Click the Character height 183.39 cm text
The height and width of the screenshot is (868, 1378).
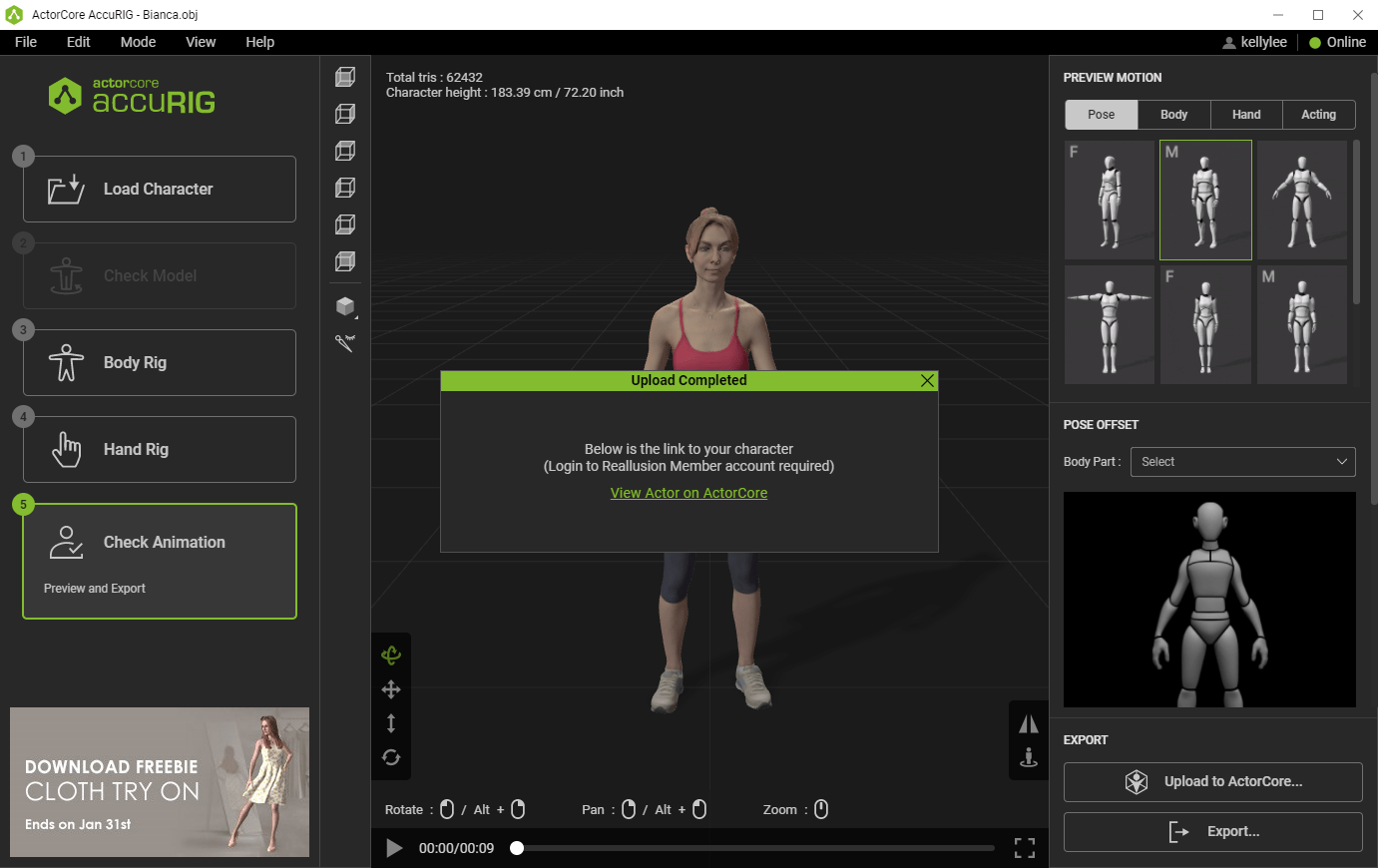(x=505, y=93)
